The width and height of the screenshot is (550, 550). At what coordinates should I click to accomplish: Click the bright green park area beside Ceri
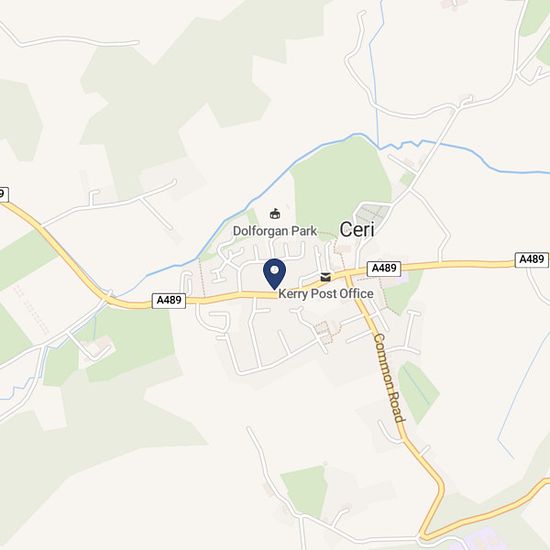point(340,184)
